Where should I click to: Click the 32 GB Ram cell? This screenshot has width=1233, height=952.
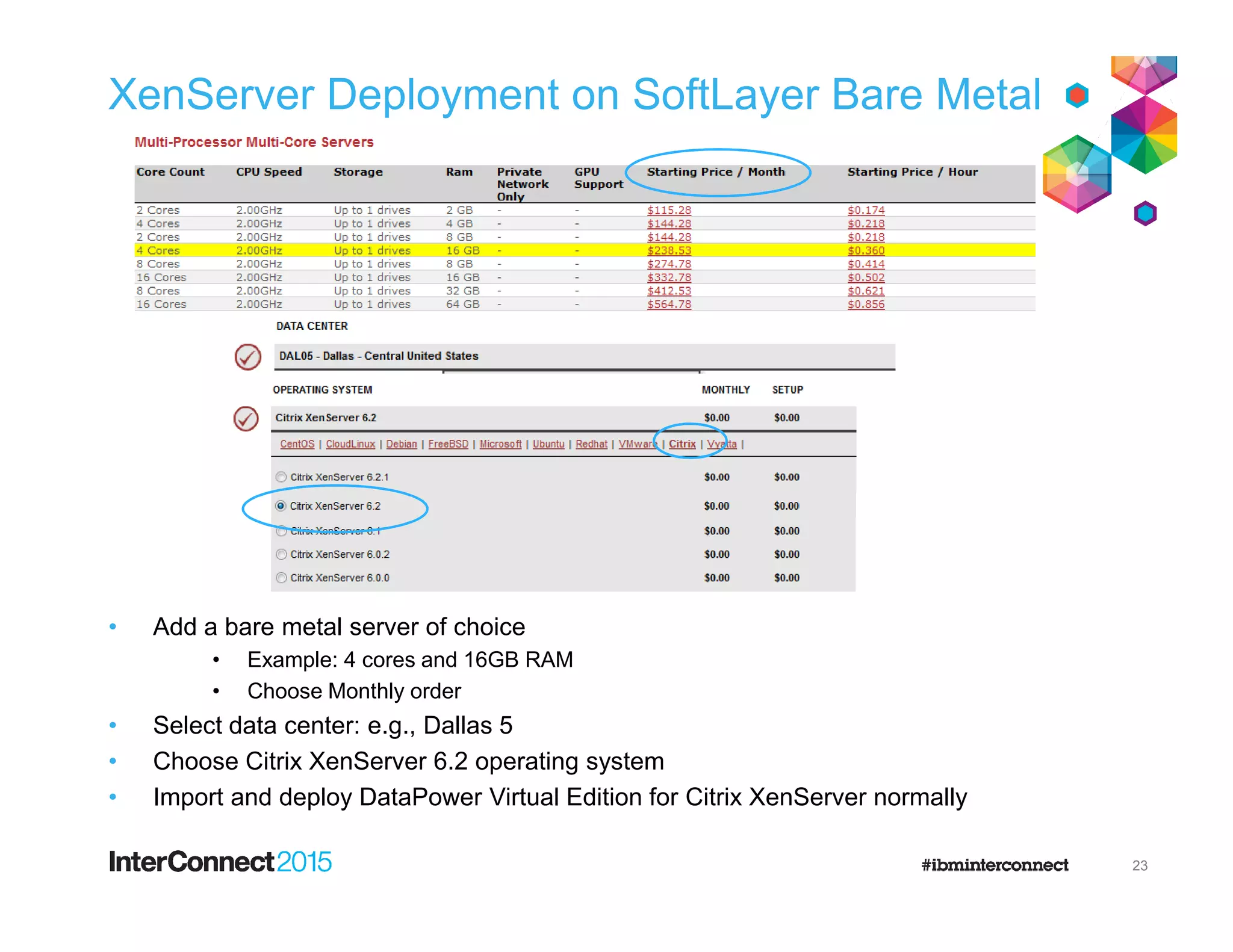tap(463, 291)
